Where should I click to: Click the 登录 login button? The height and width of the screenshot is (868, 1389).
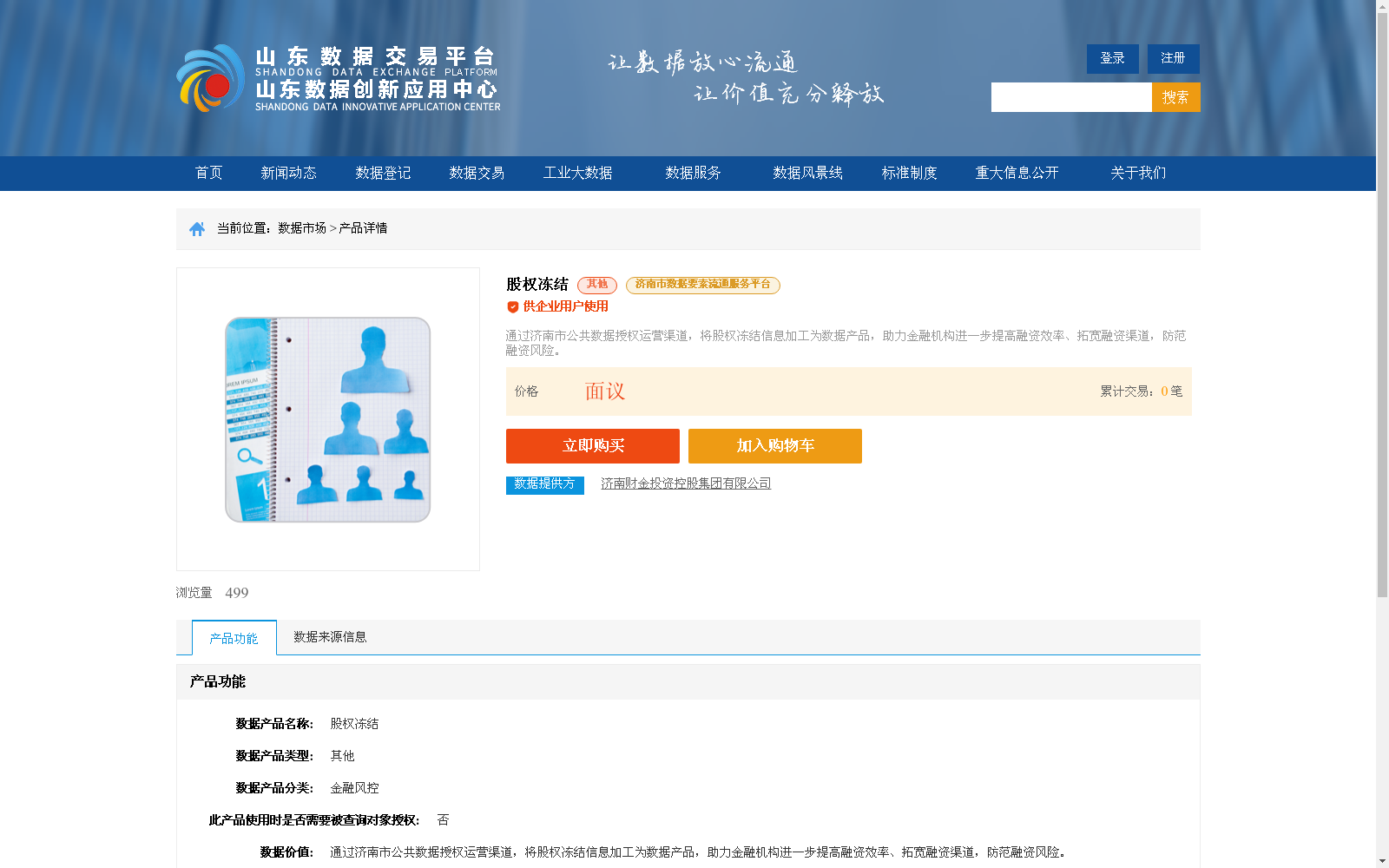1113,59
